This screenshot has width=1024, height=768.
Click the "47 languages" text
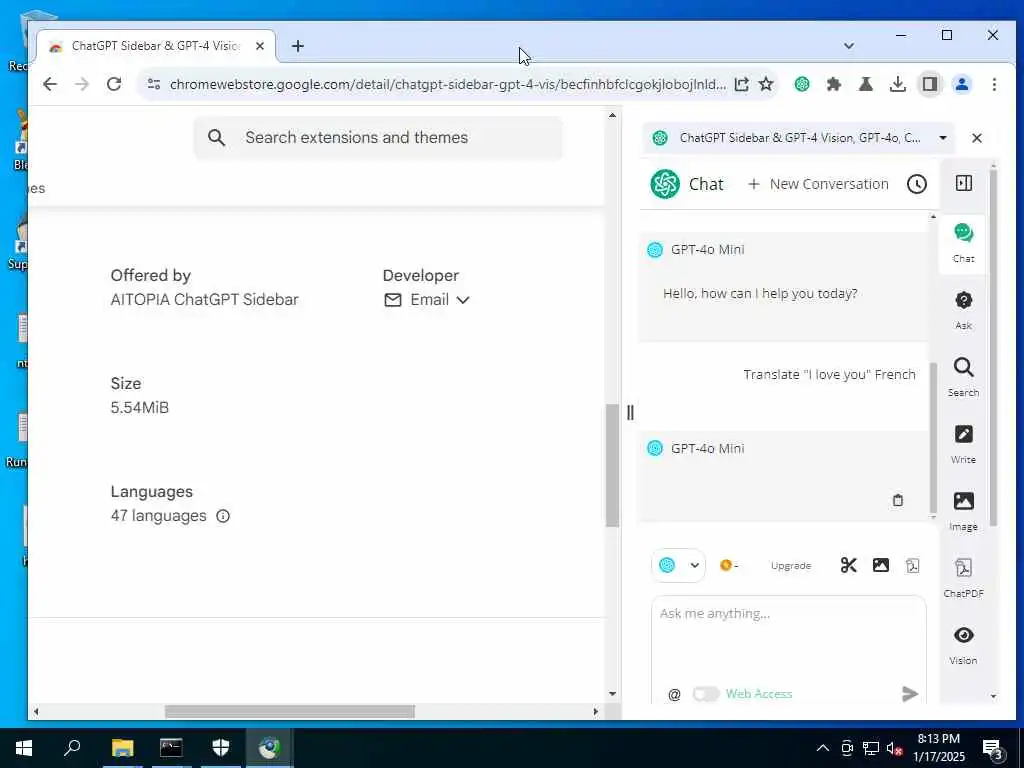coord(159,516)
